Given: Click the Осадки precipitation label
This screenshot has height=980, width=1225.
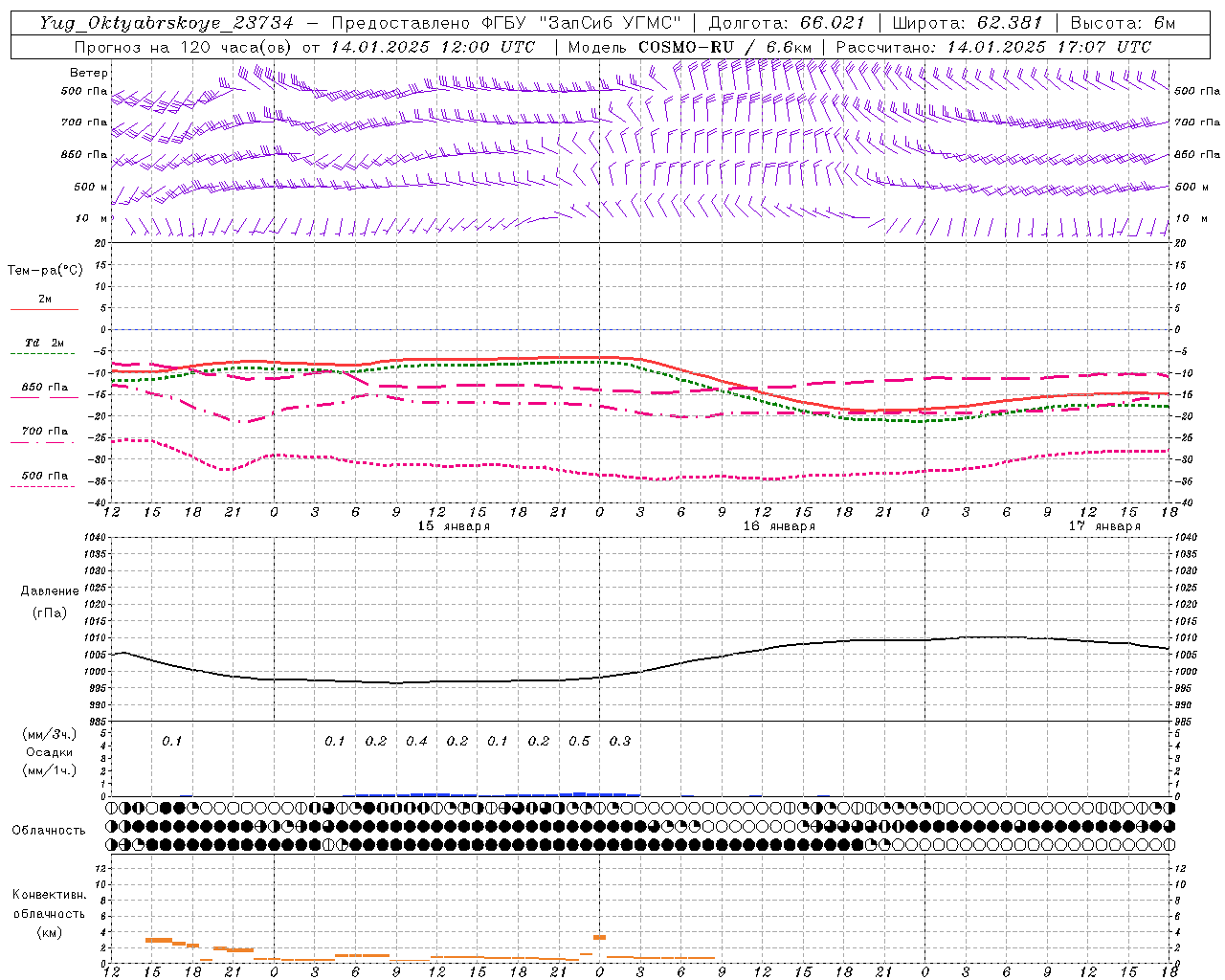Looking at the screenshot, I should coord(49,752).
